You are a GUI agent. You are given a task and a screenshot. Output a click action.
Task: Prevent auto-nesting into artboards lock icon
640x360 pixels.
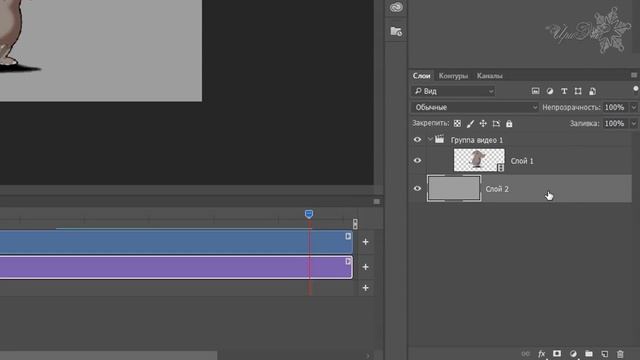pyautogui.click(x=496, y=123)
